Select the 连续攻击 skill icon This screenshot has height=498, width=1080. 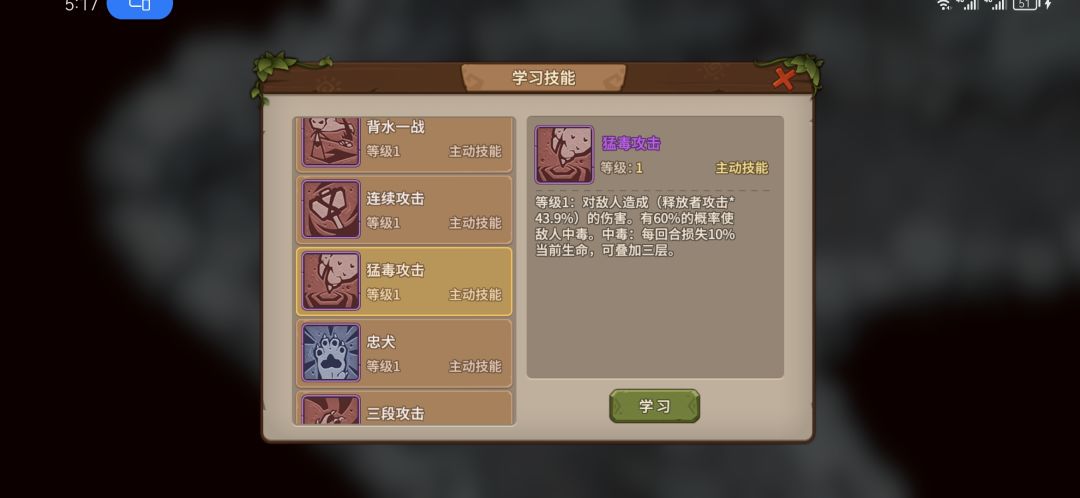coord(331,209)
